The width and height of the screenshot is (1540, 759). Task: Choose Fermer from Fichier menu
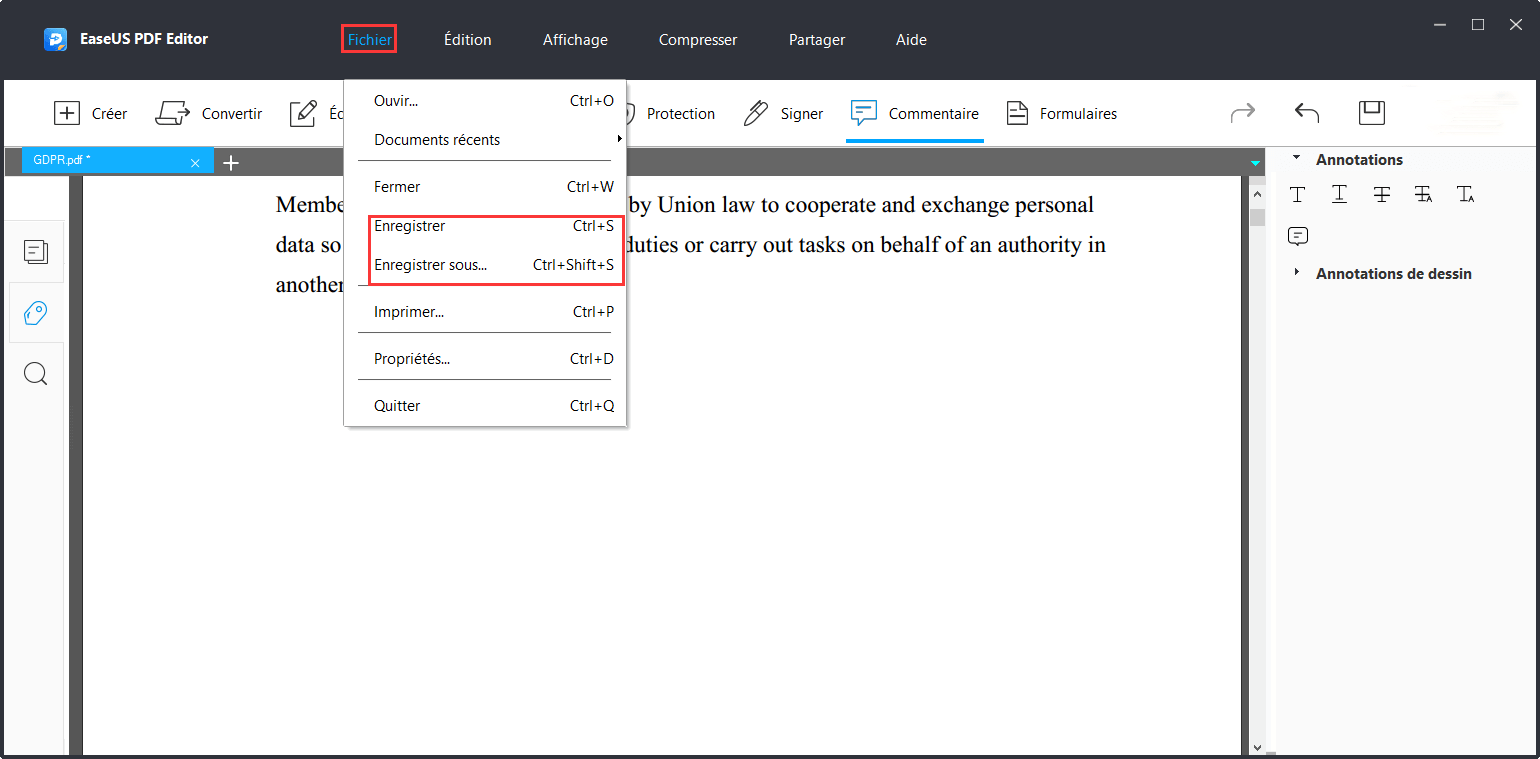coord(486,187)
